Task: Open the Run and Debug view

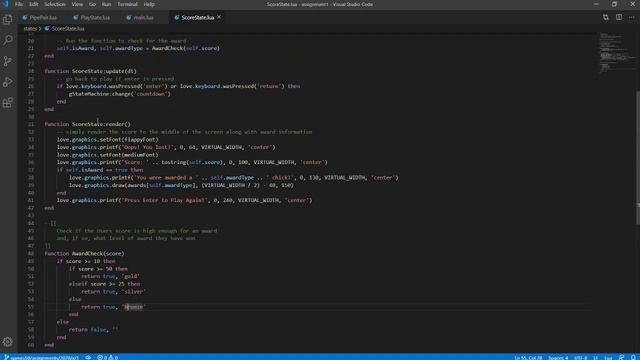Action: [8, 82]
